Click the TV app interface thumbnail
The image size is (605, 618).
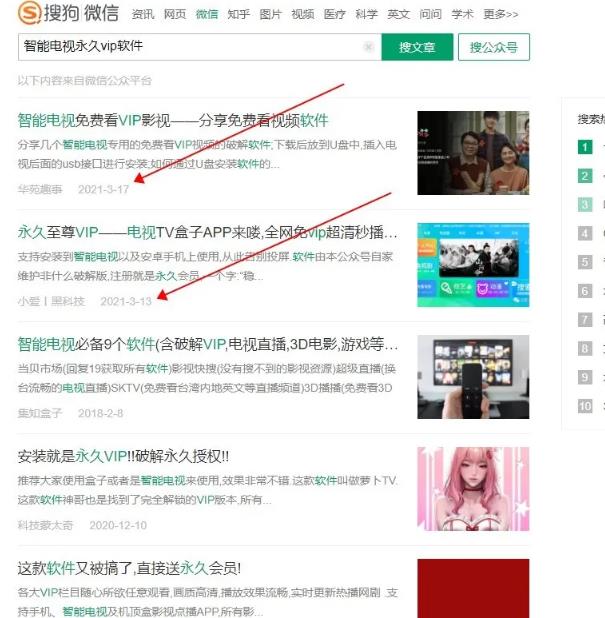[473, 265]
